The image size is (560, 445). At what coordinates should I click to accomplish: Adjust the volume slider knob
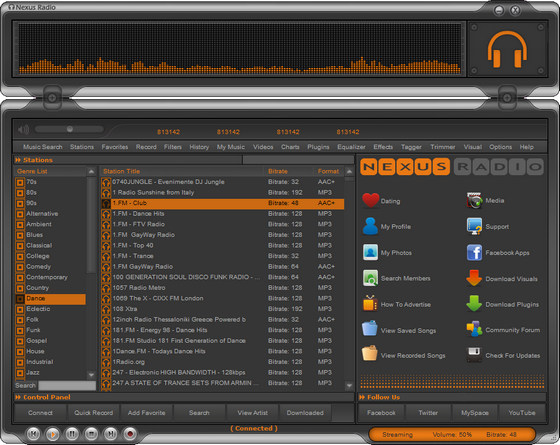click(70, 129)
